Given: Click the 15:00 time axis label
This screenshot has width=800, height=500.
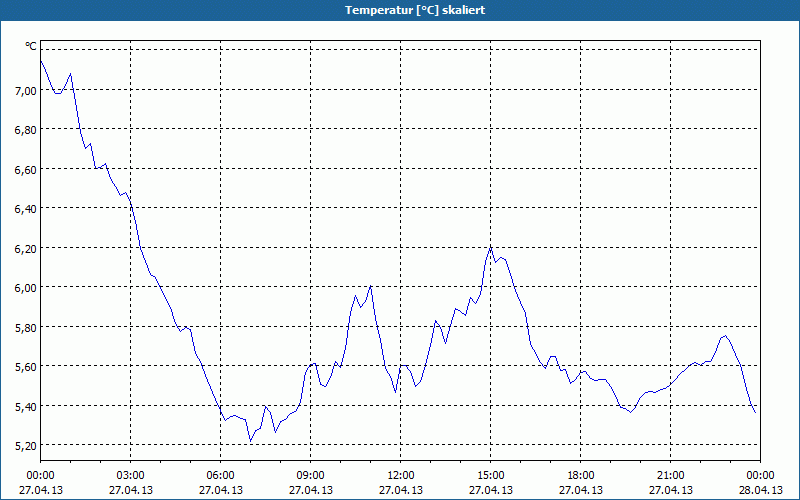Looking at the screenshot, I should (490, 476).
